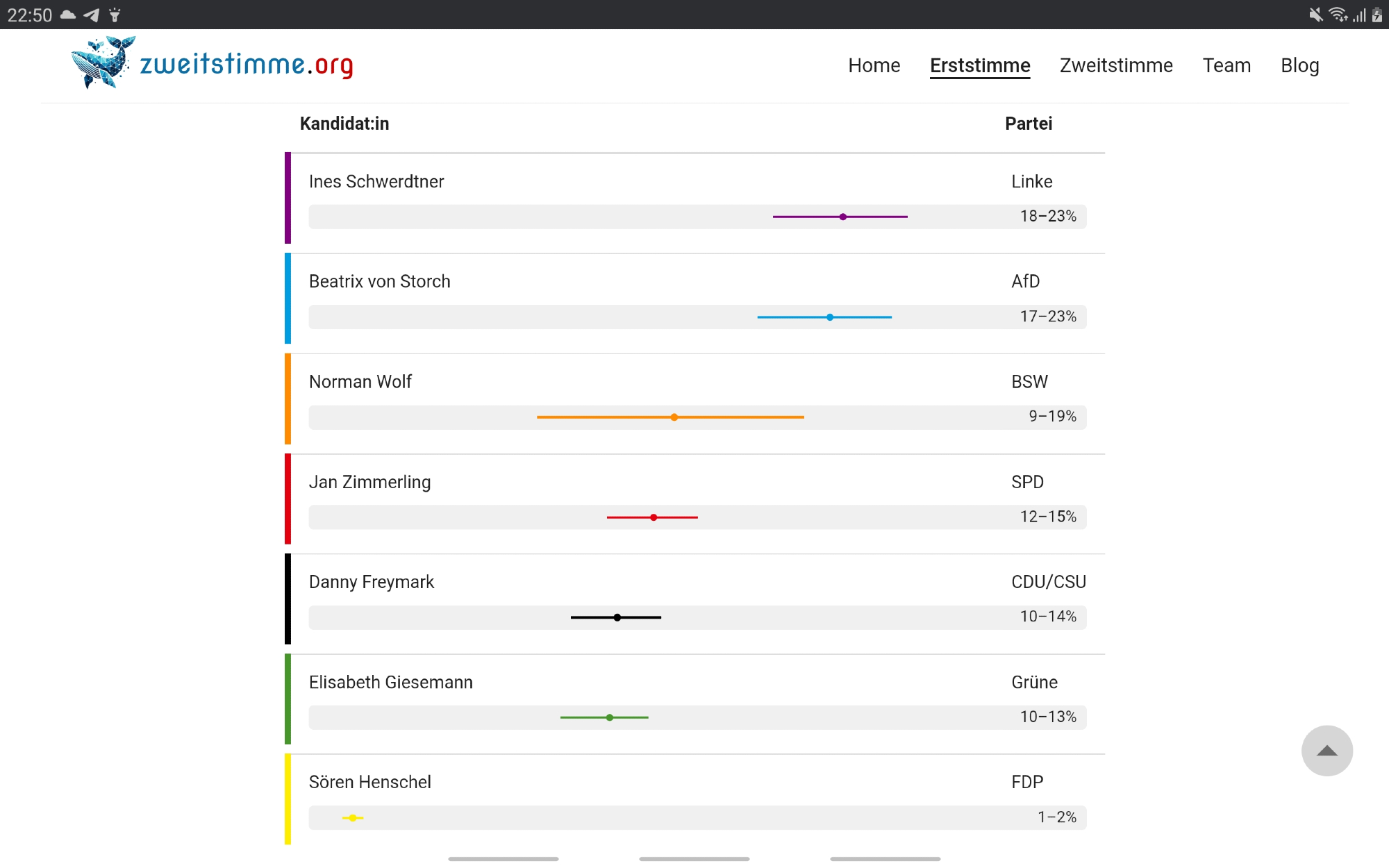
Task: Click the Partei column header
Action: 1028,124
